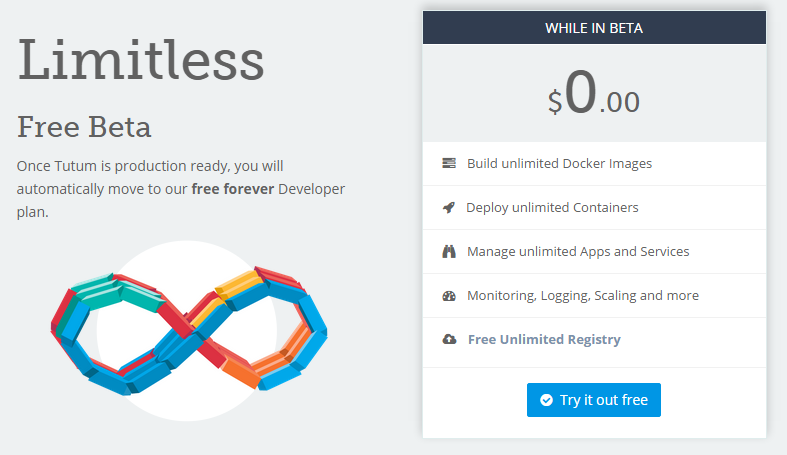The height and width of the screenshot is (455, 787).
Task: Click the $0.00 price display
Action: [x=594, y=95]
